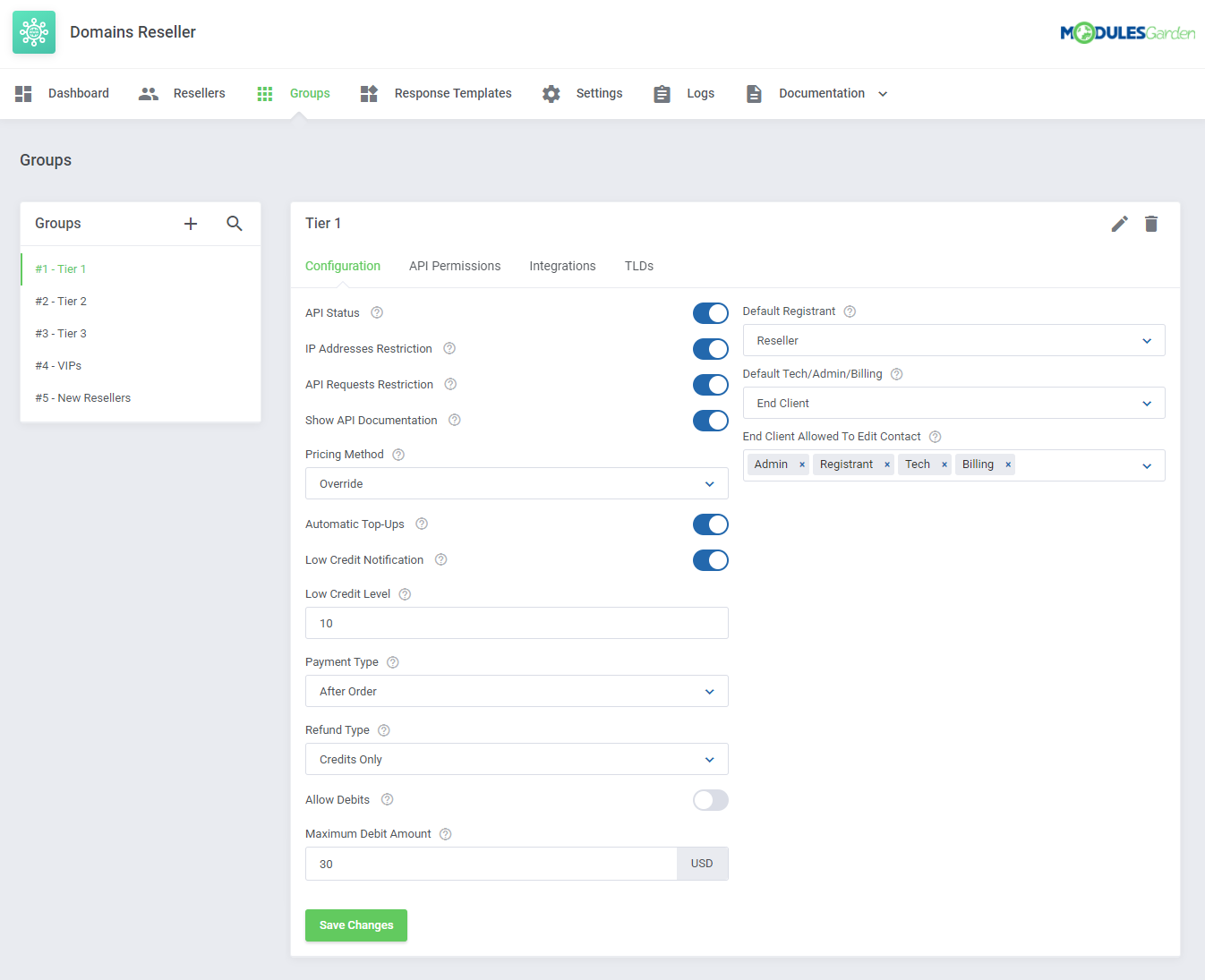The width and height of the screenshot is (1205, 980).
Task: Open the Pricing Method dropdown
Action: click(x=517, y=483)
